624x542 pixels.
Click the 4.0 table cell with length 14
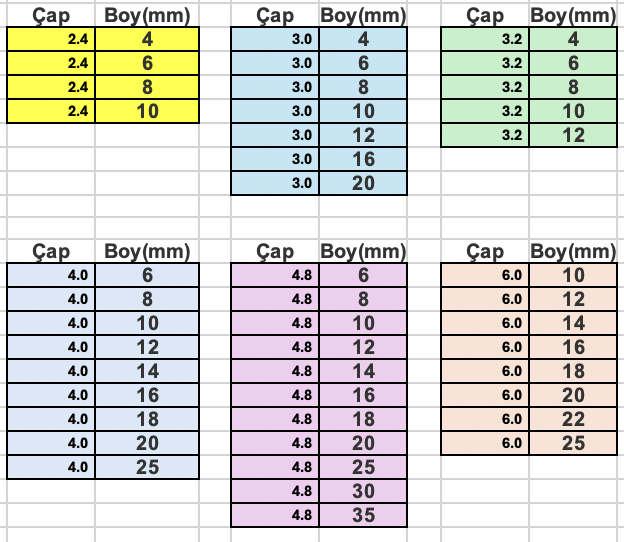point(147,371)
